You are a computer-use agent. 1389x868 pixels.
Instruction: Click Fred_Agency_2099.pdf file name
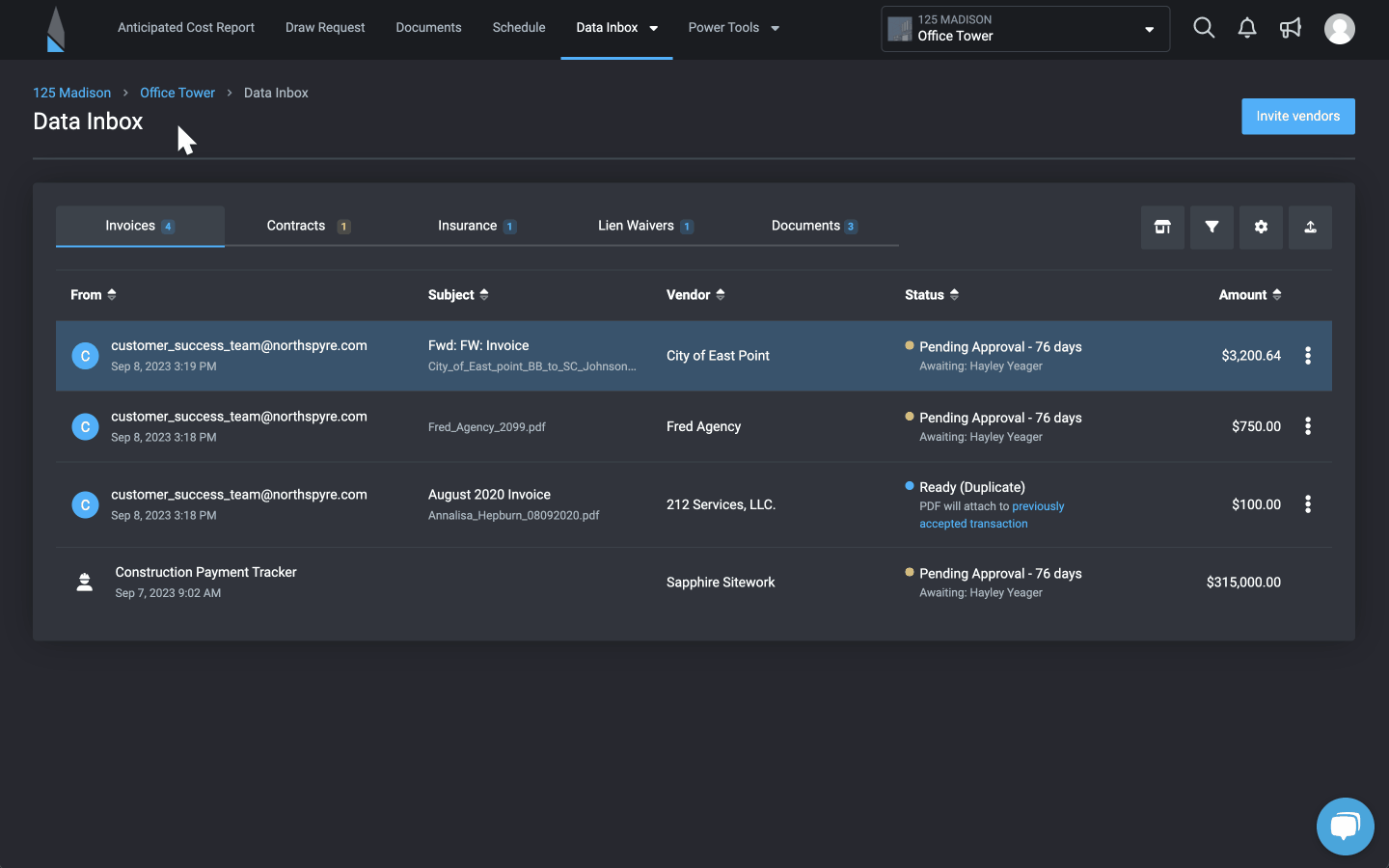click(x=487, y=427)
